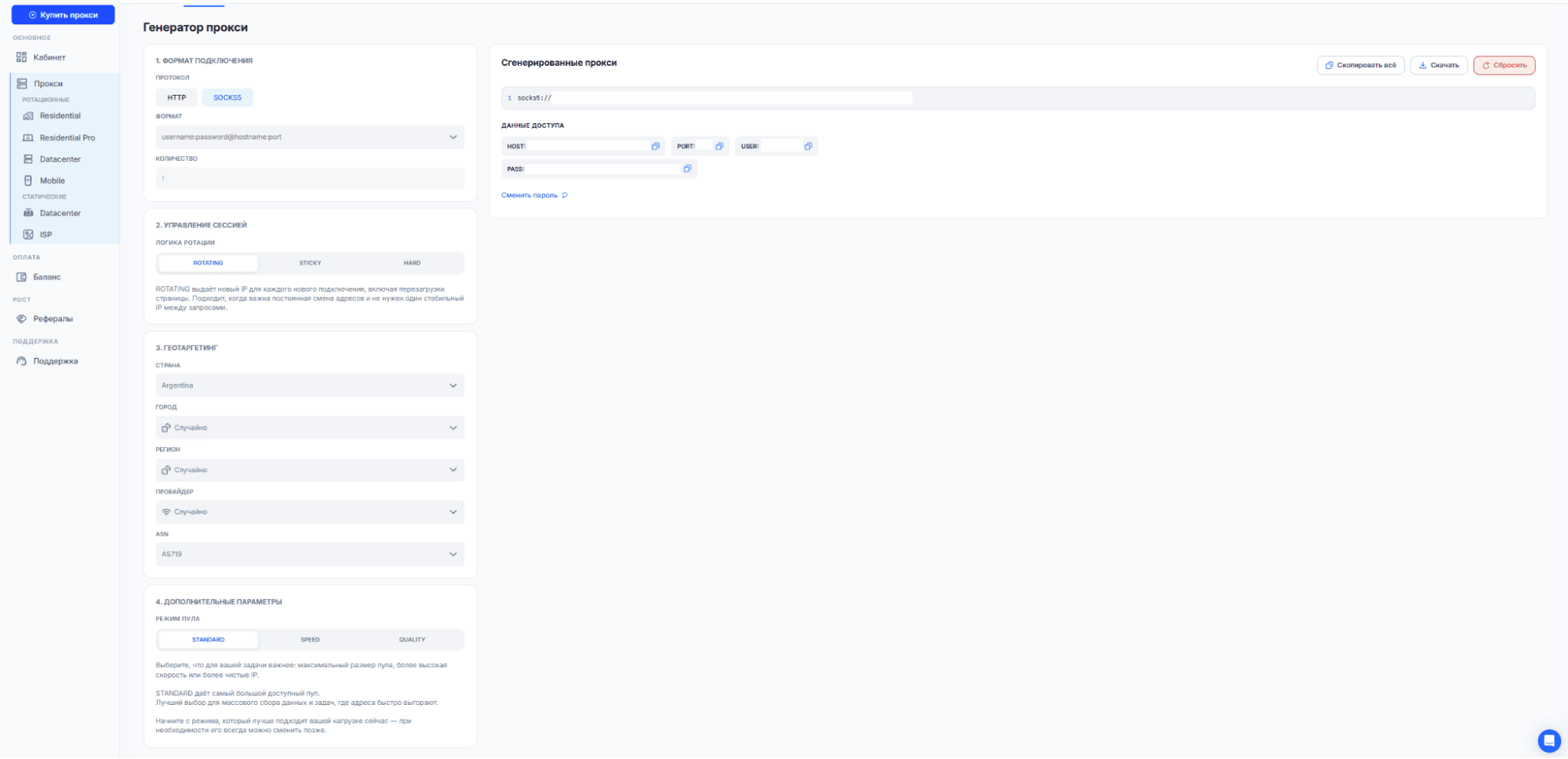Screen dimensions: 1568x759
Task: Click chevron of the Провайдер dropdown
Action: tap(453, 512)
